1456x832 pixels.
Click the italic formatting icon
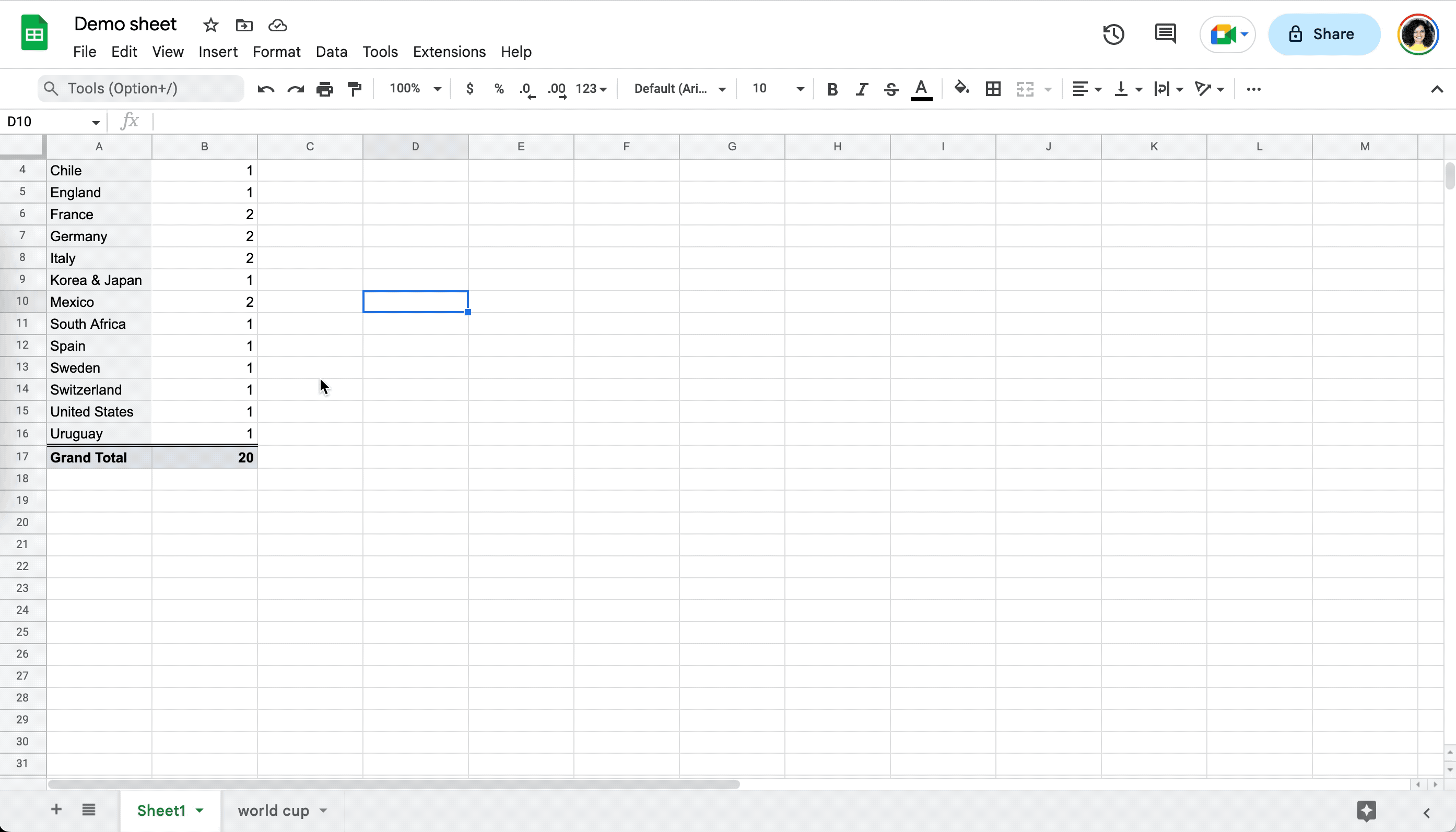pos(862,89)
